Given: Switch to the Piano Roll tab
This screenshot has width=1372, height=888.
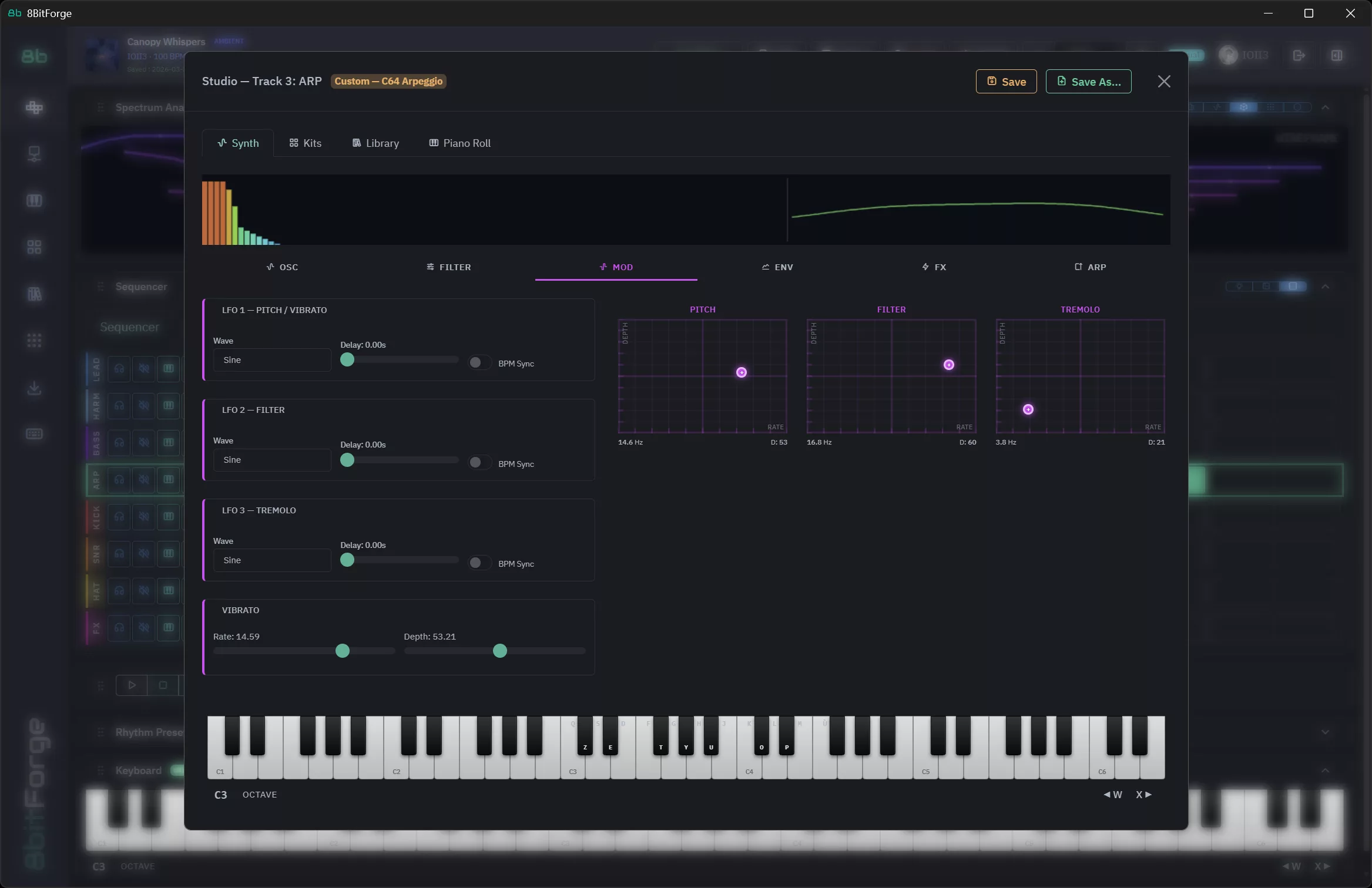Looking at the screenshot, I should (459, 143).
